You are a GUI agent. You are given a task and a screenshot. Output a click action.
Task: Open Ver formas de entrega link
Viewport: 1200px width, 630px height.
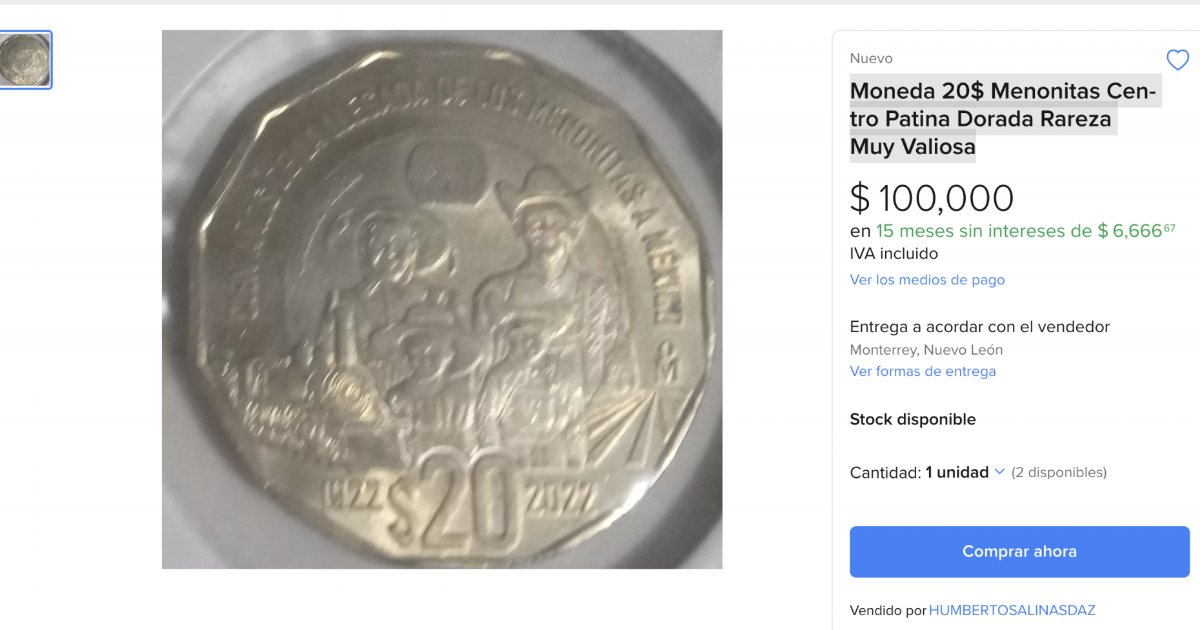pos(922,371)
